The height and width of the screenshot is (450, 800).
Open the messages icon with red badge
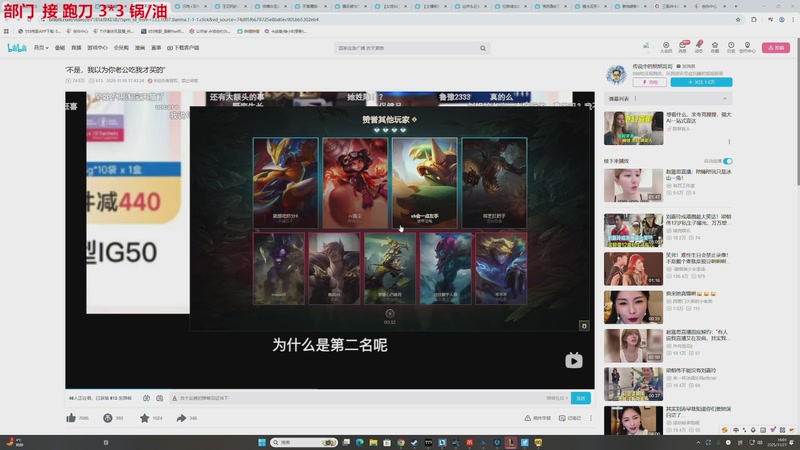click(683, 47)
